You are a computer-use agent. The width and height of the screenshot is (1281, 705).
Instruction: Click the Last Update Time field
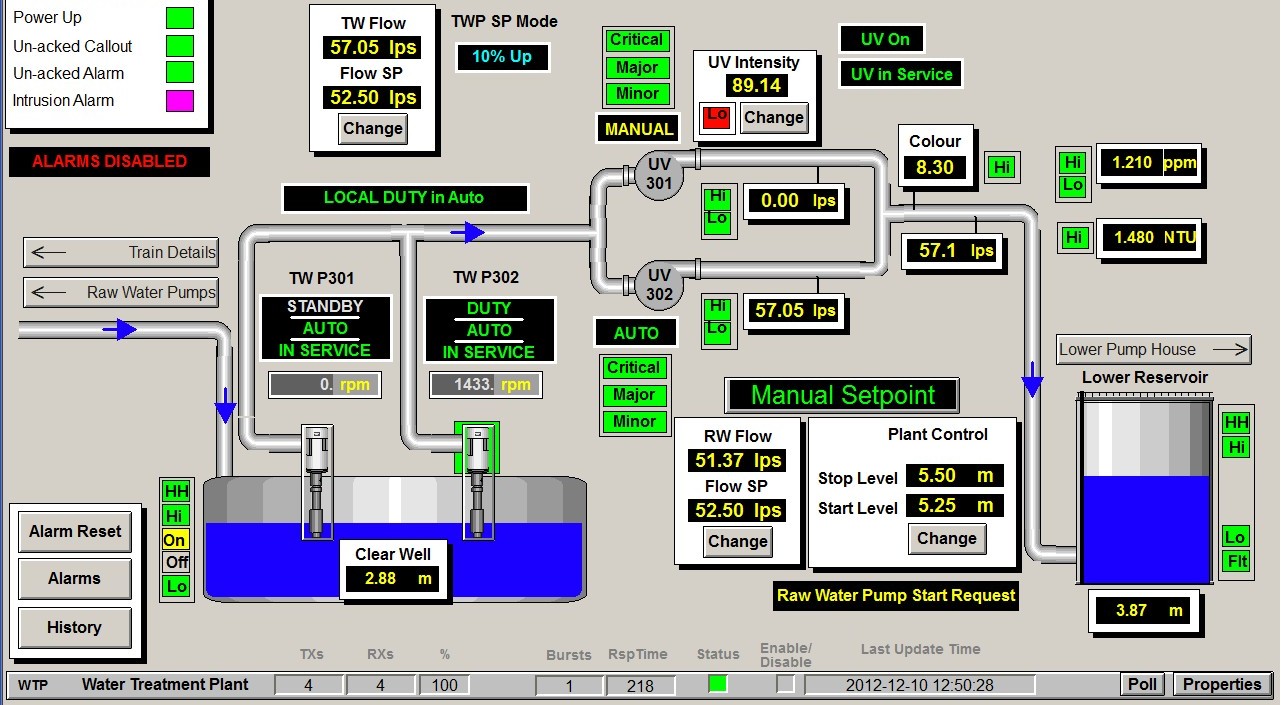[921, 684]
